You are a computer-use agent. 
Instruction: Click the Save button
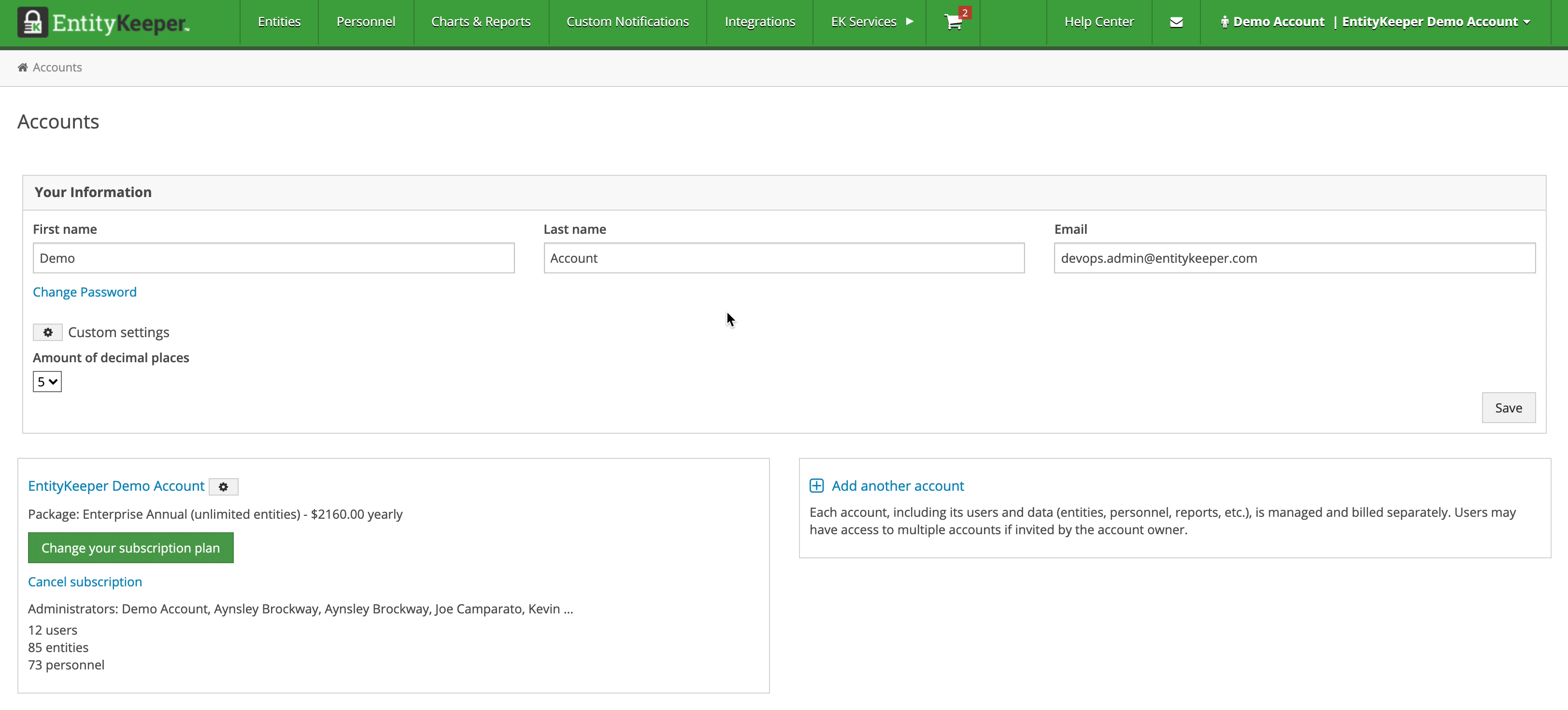click(x=1509, y=408)
